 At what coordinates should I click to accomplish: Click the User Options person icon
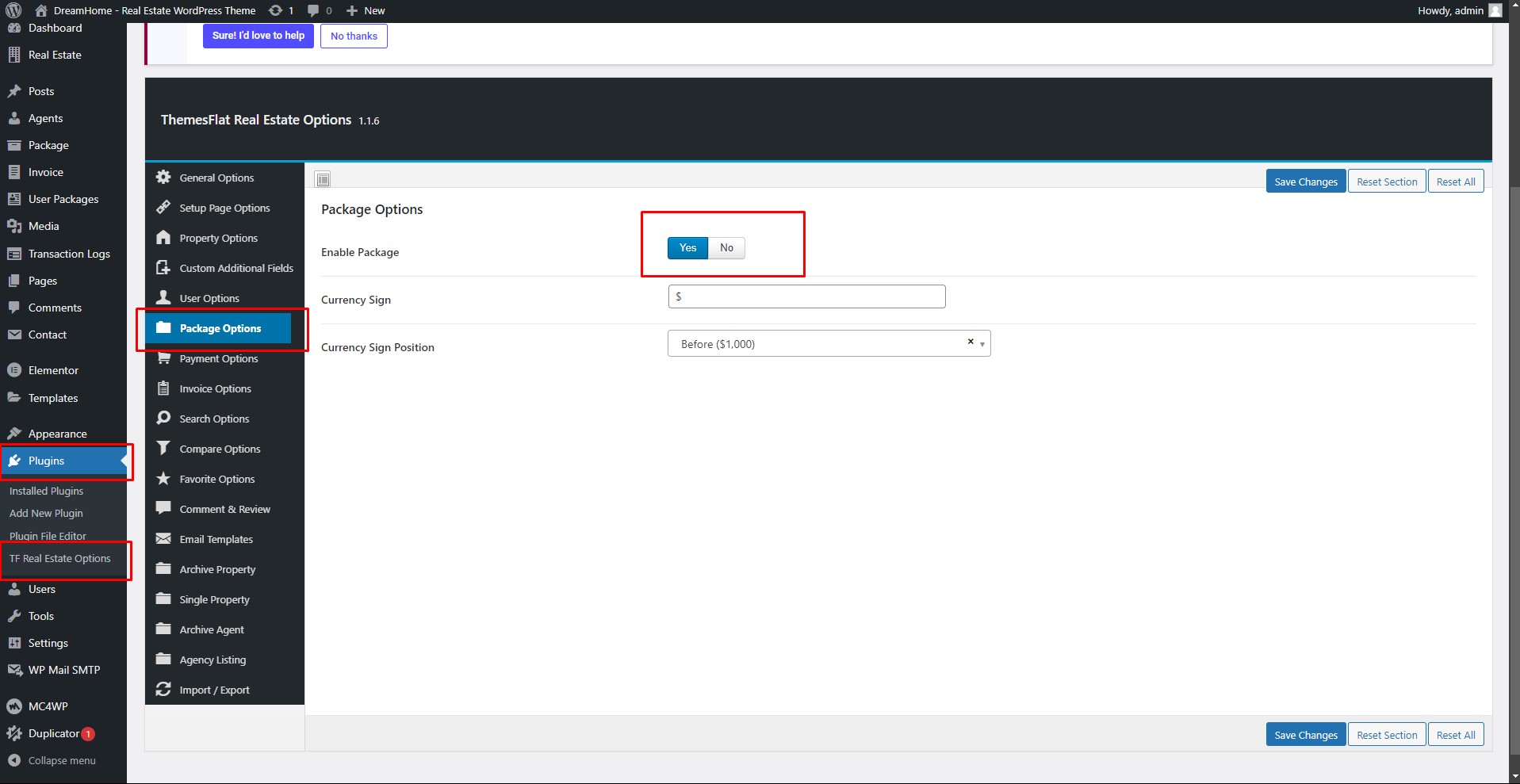pyautogui.click(x=163, y=297)
